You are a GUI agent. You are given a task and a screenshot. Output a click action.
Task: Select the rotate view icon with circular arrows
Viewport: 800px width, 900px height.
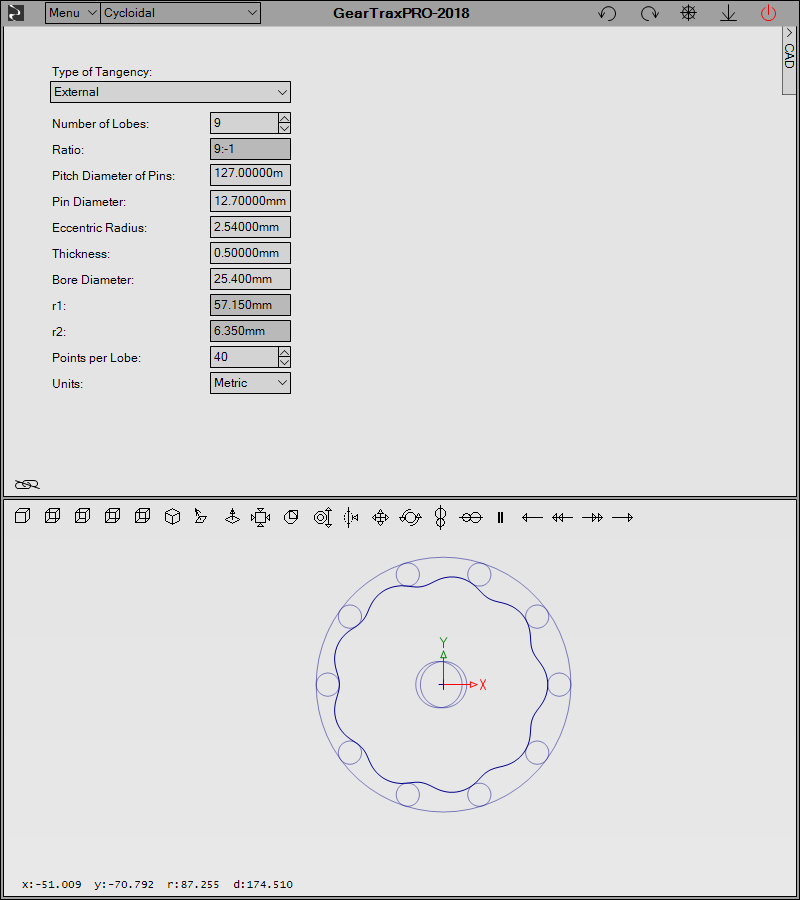410,517
